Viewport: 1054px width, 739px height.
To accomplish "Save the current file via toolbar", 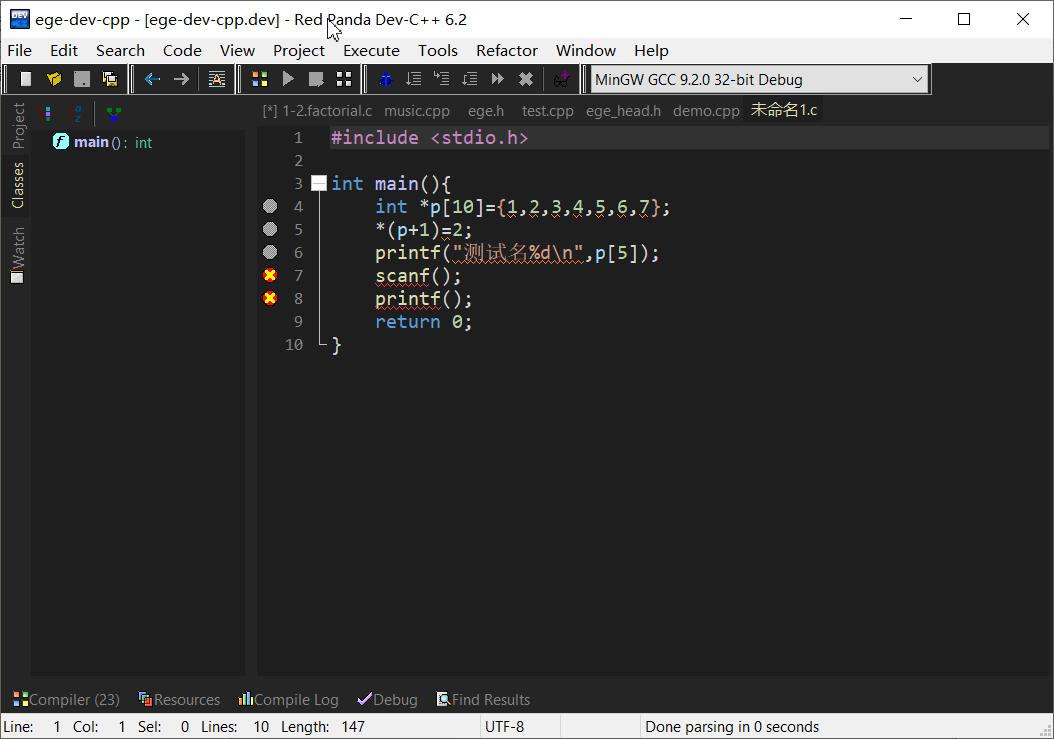I will (82, 79).
